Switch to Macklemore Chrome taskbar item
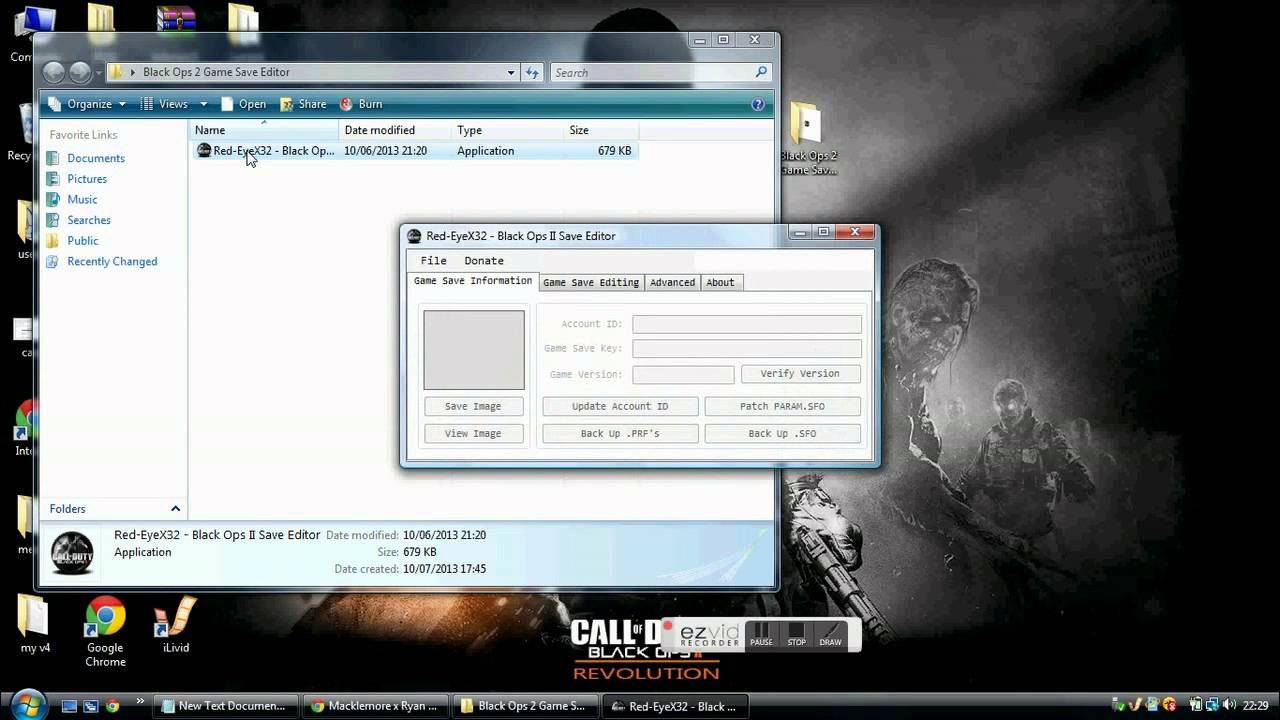Image resolution: width=1280 pixels, height=720 pixels. 377,706
